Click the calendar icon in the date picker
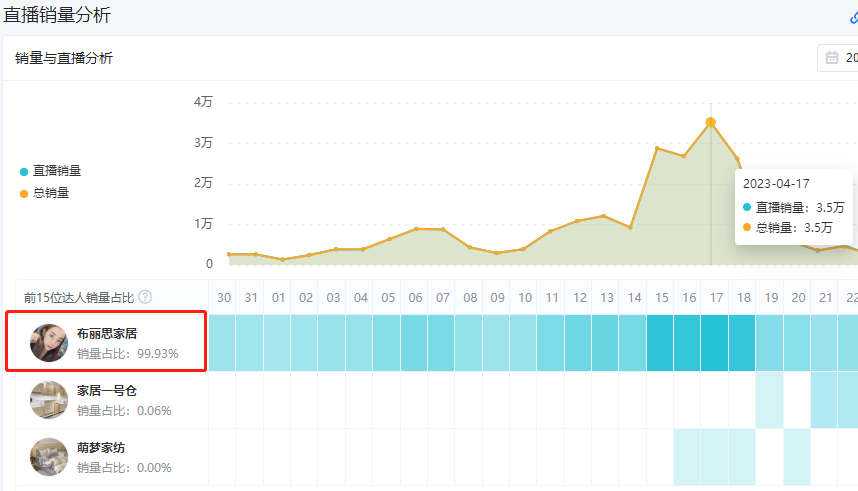 coord(832,58)
